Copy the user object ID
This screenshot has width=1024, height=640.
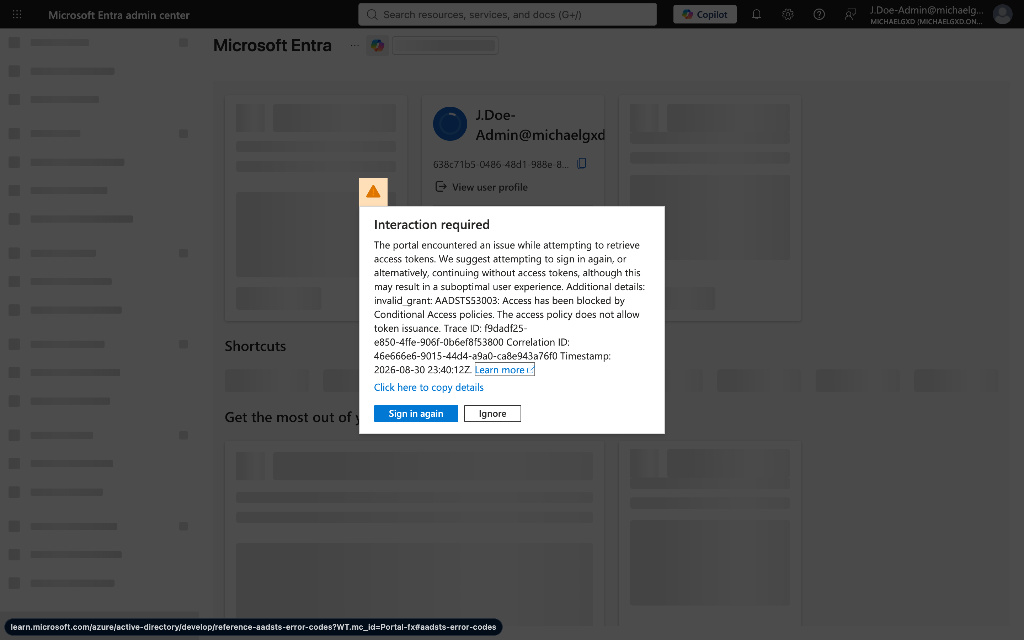pos(581,163)
